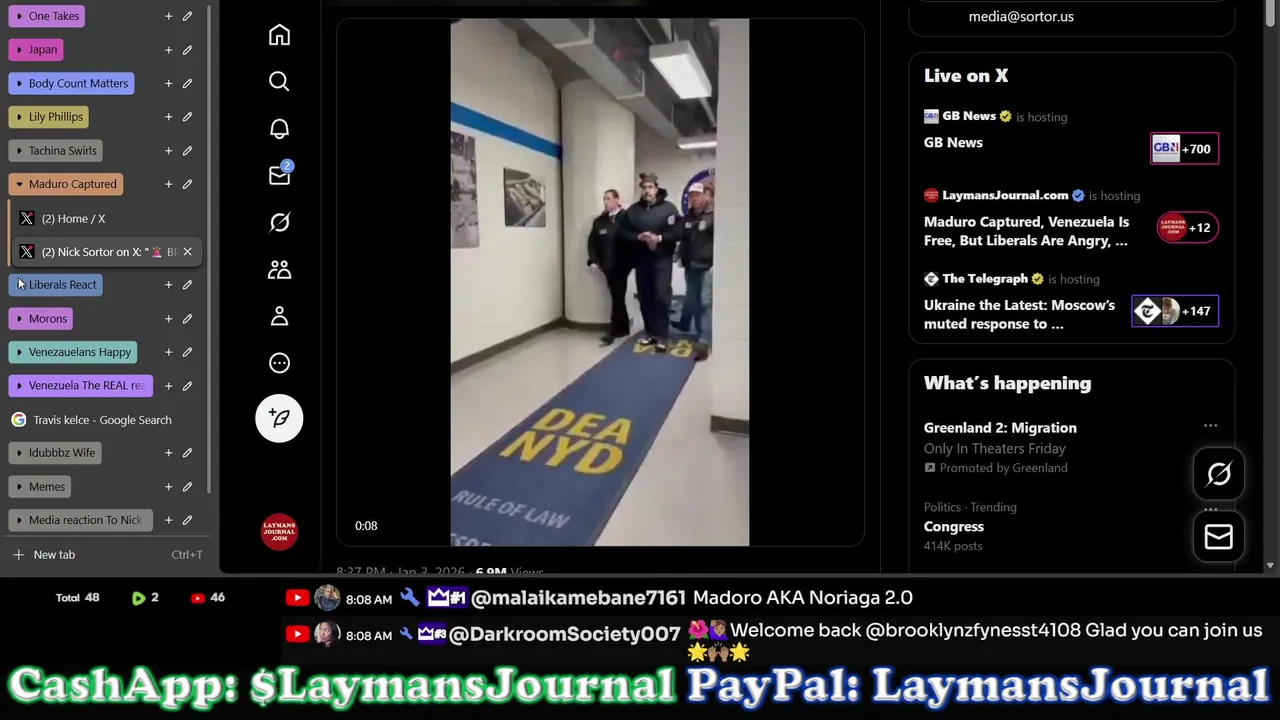Open LaymansJournal account avatar
The height and width of the screenshot is (720, 1280).
pyautogui.click(x=279, y=531)
